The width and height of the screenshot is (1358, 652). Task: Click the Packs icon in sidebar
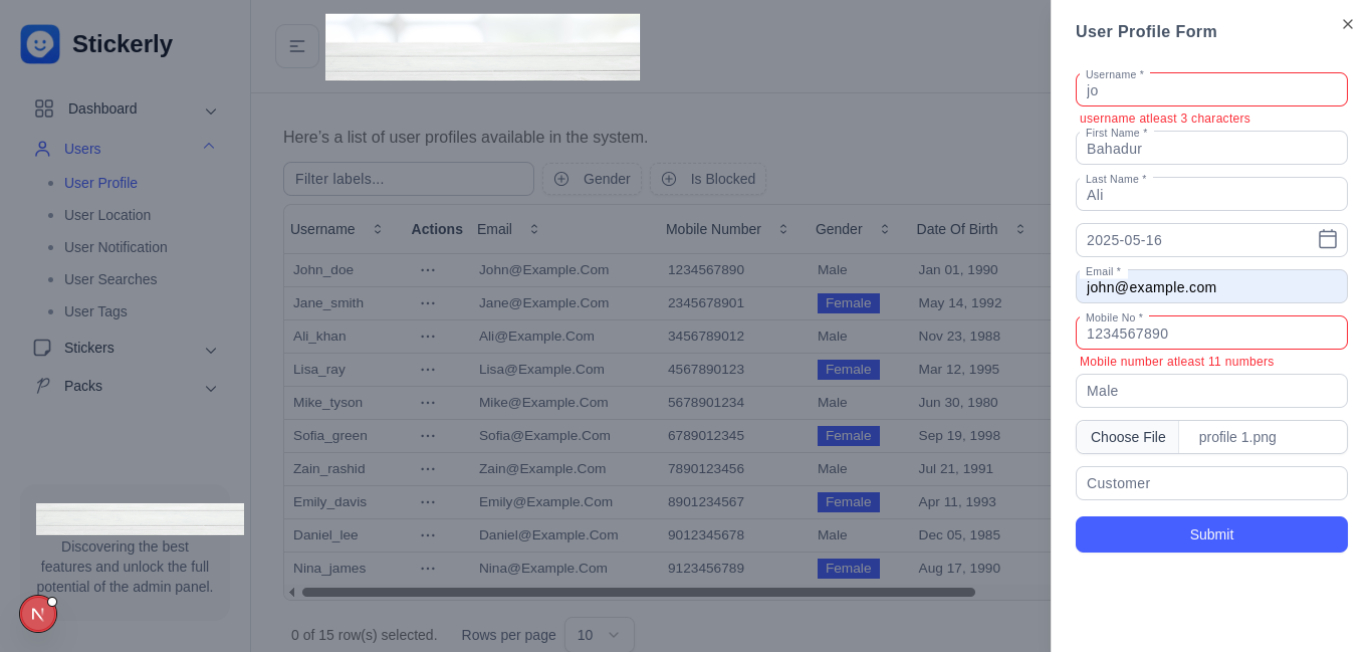[x=43, y=386]
